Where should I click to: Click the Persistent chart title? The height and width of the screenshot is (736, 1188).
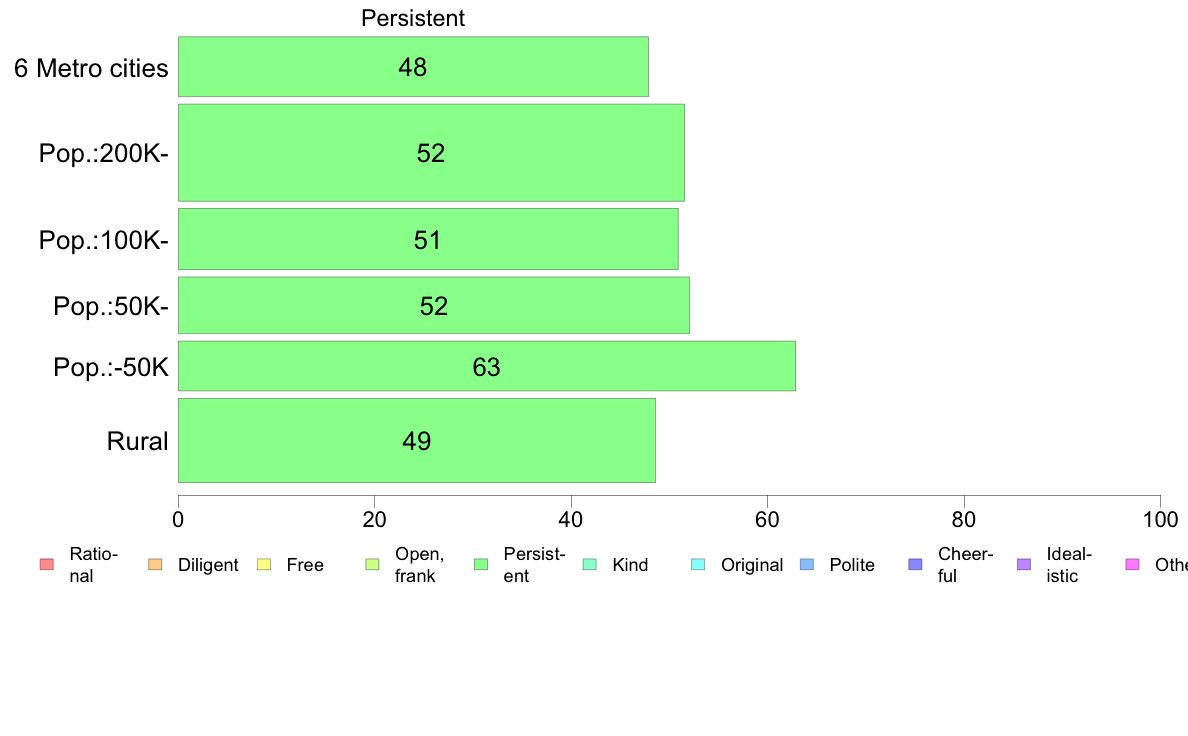click(413, 18)
